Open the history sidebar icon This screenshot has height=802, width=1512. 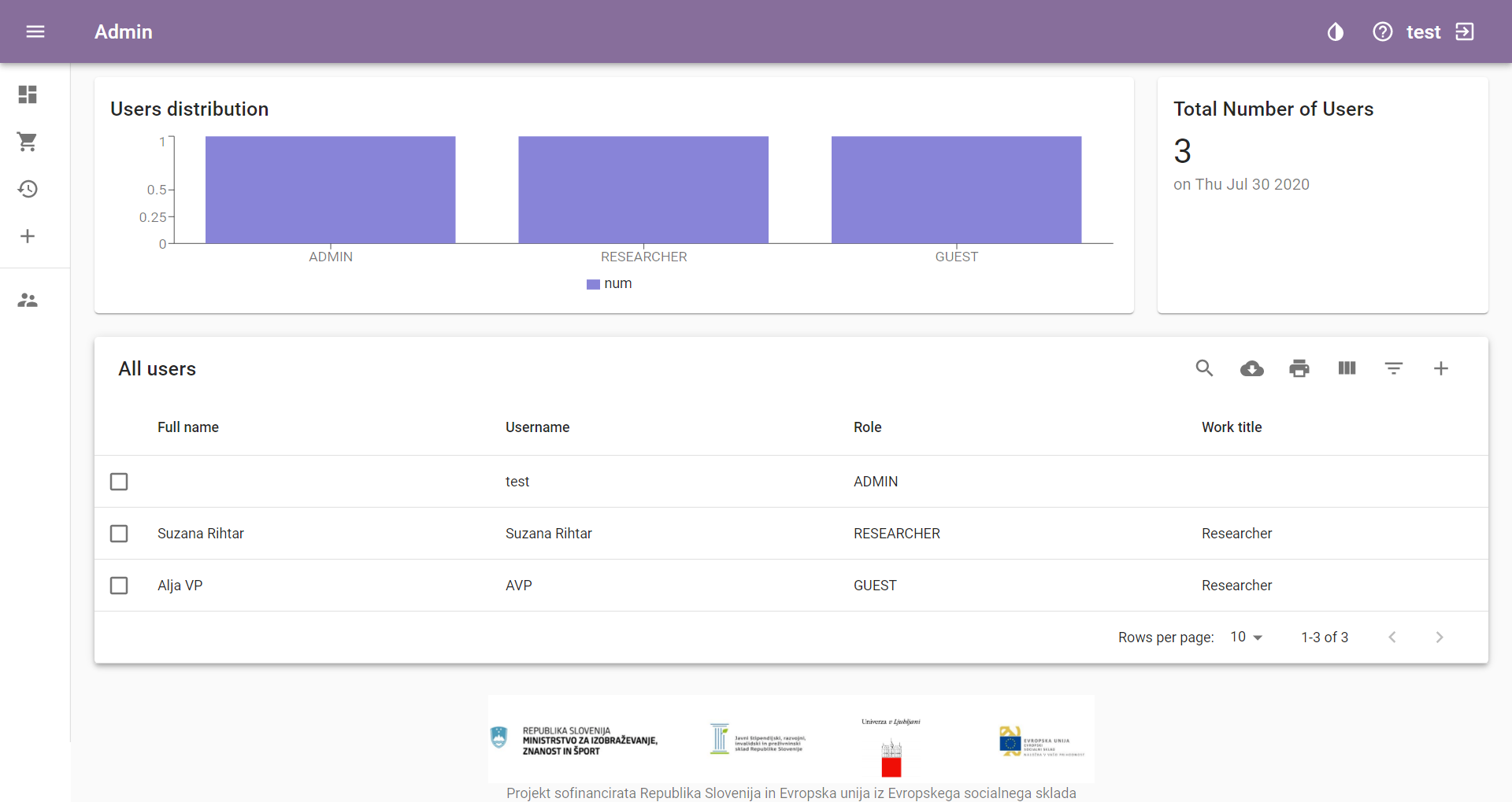[28, 189]
